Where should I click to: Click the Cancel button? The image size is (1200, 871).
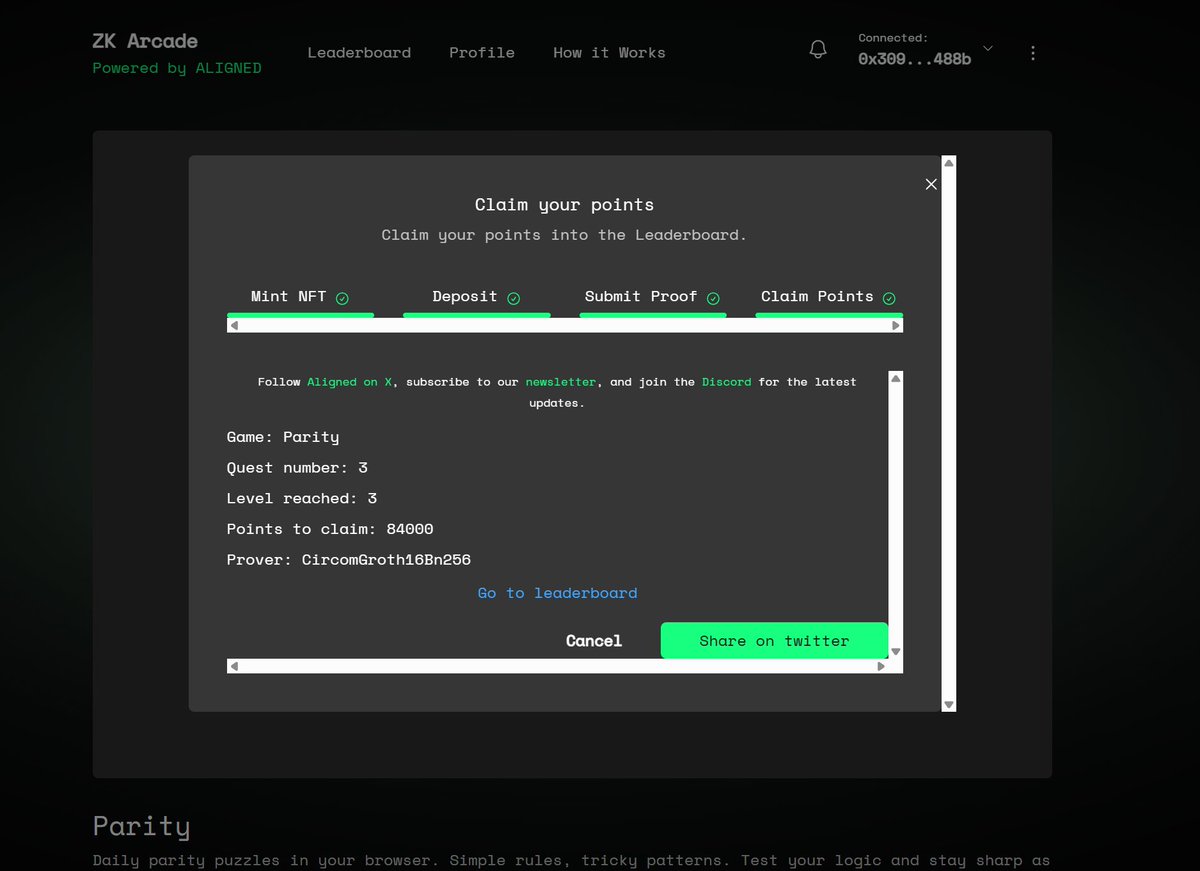coord(594,641)
